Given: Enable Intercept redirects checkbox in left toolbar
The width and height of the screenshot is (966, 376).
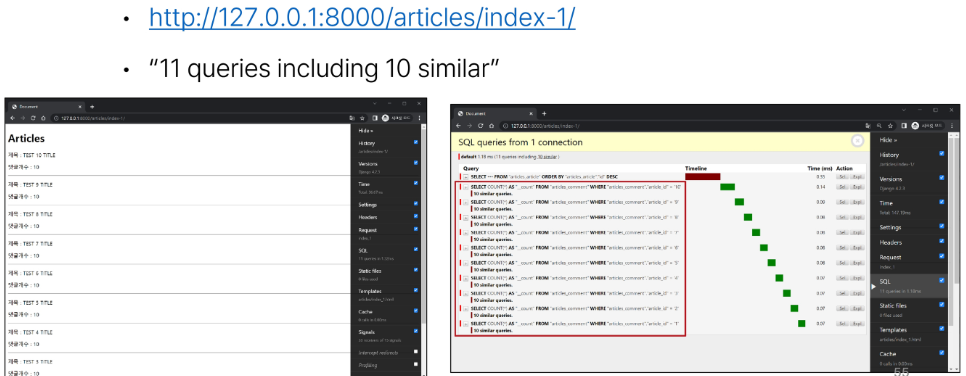Looking at the screenshot, I should coord(416,352).
